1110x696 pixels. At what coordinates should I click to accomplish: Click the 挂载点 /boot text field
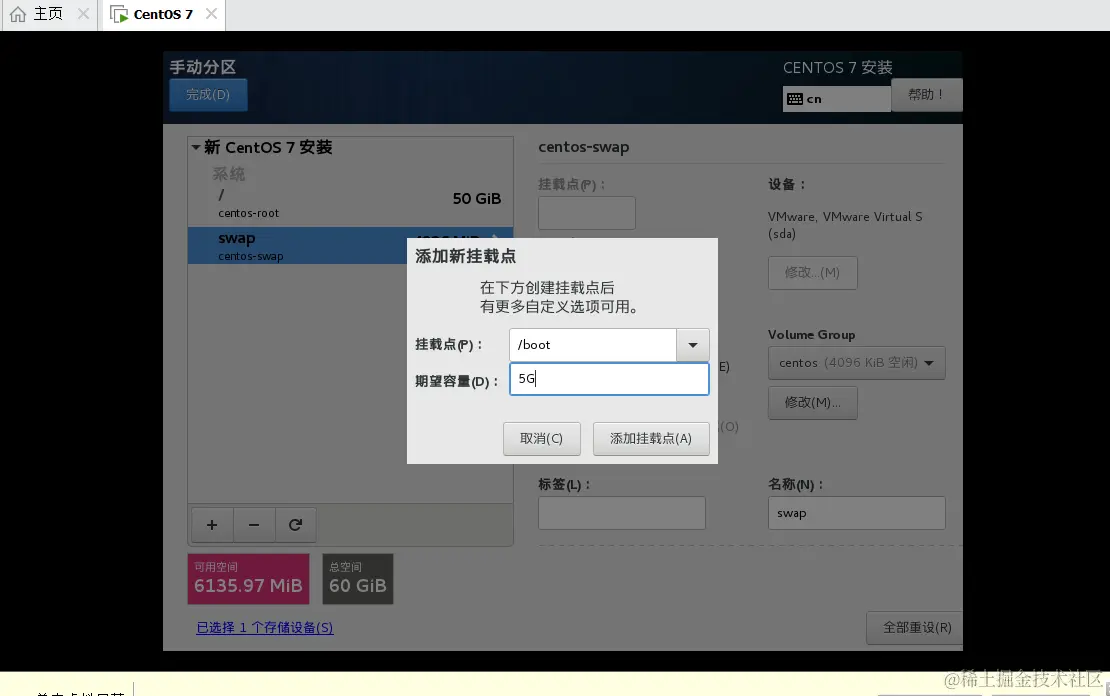pos(593,345)
